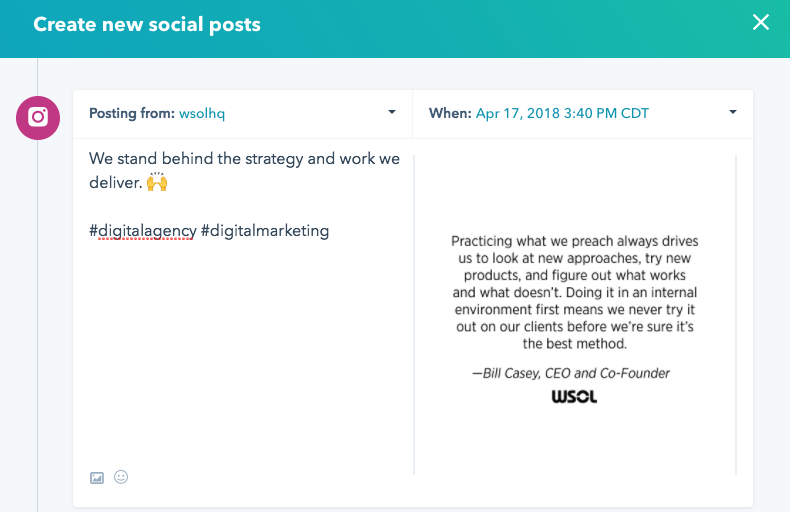
Task: Click the WSOL logo in the preview
Action: 574,397
